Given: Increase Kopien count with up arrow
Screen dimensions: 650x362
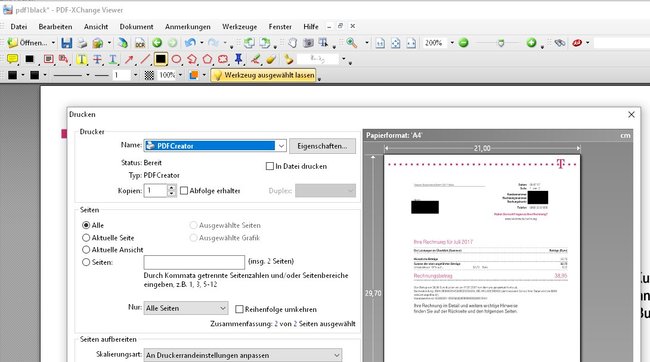Looking at the screenshot, I should (172, 188).
